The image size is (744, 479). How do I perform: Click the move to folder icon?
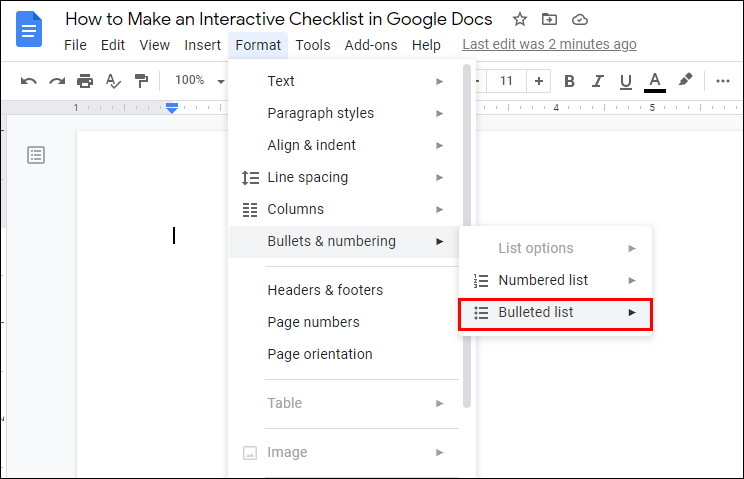coord(549,19)
